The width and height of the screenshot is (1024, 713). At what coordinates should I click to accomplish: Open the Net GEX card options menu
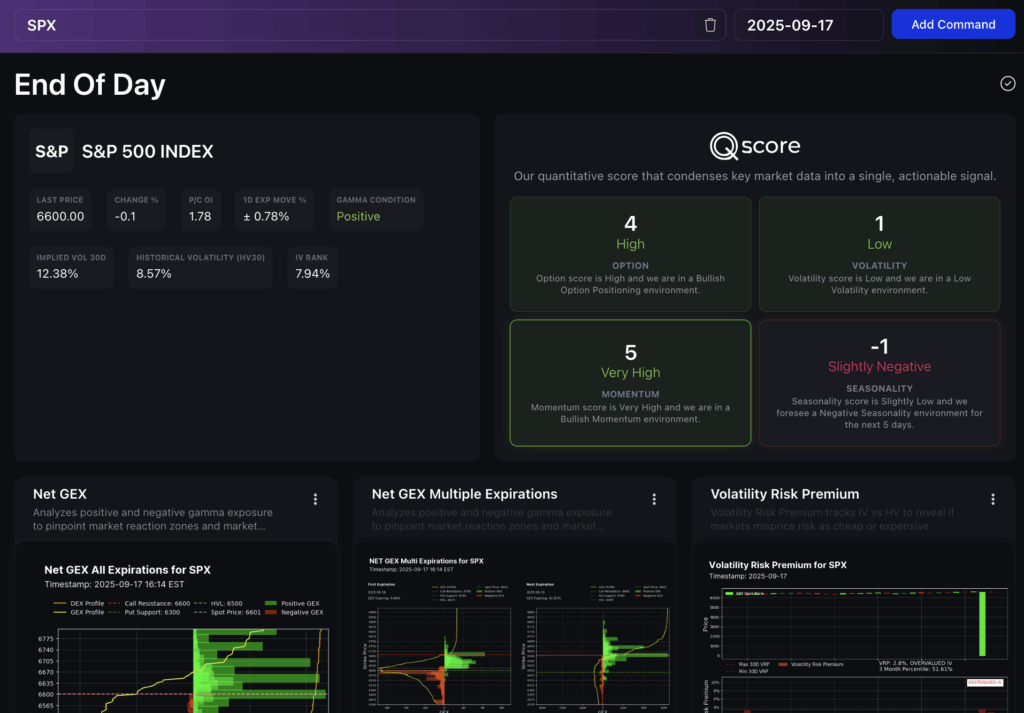tap(315, 499)
